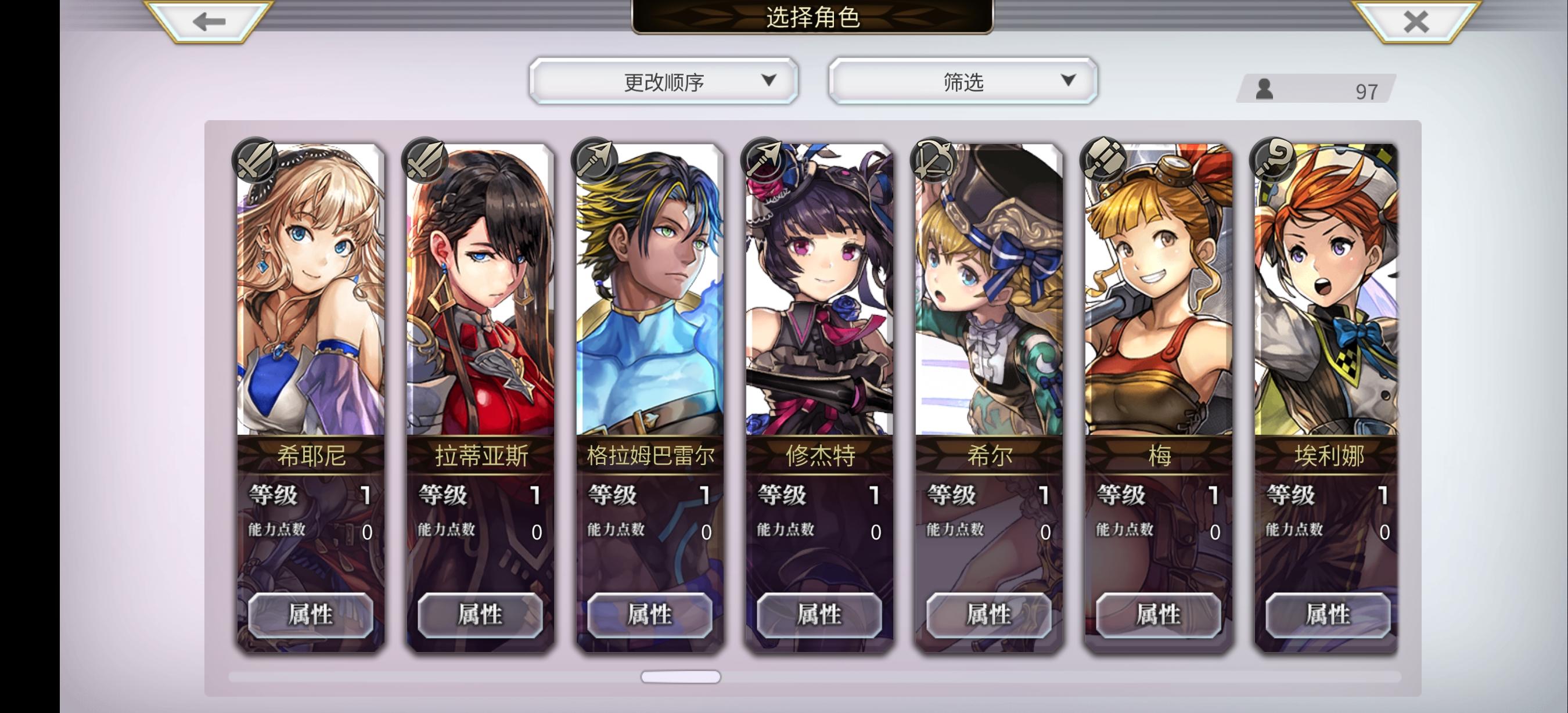1568x713 pixels.
Task: Click the spear class icon on 格拉姆巴雷尔
Action: coord(595,161)
